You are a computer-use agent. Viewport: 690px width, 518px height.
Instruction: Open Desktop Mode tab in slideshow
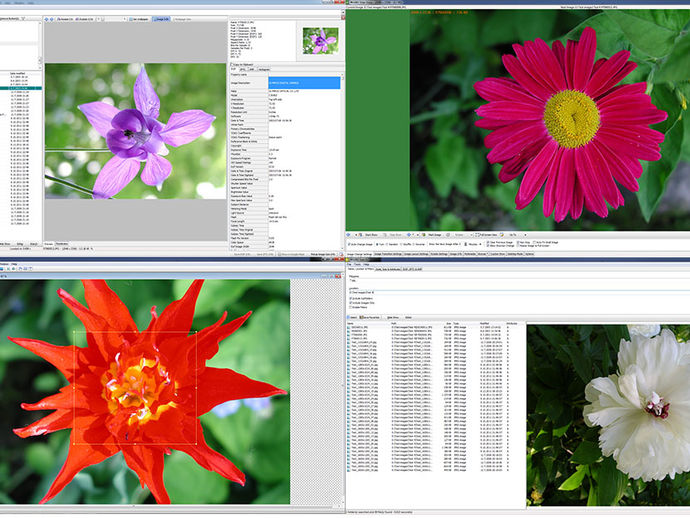click(515, 254)
